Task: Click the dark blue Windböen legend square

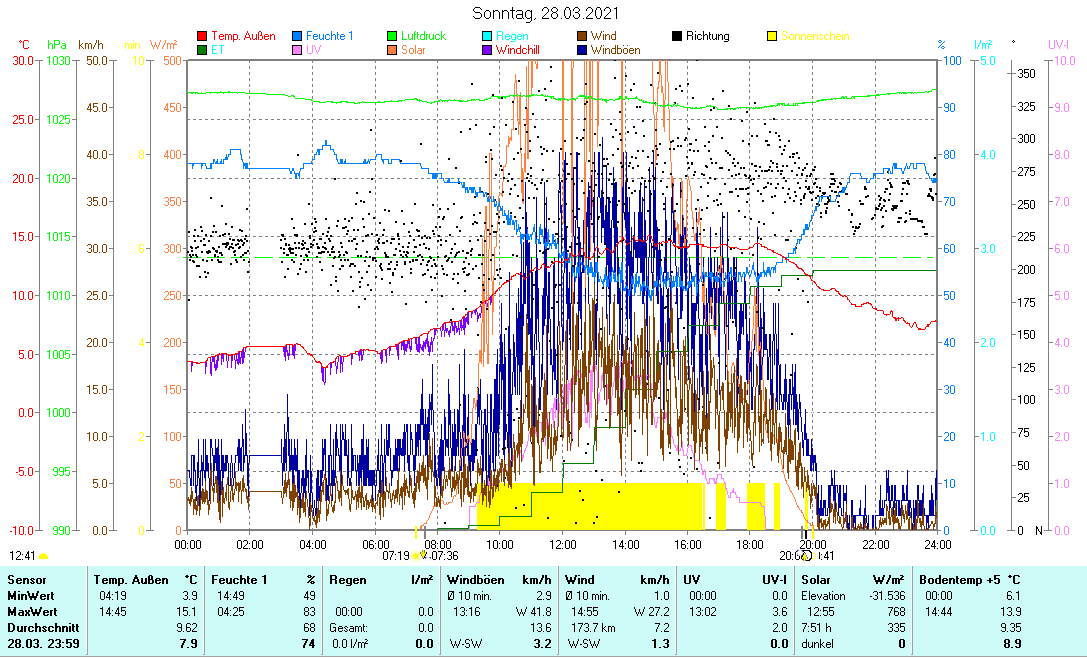Action: point(582,49)
